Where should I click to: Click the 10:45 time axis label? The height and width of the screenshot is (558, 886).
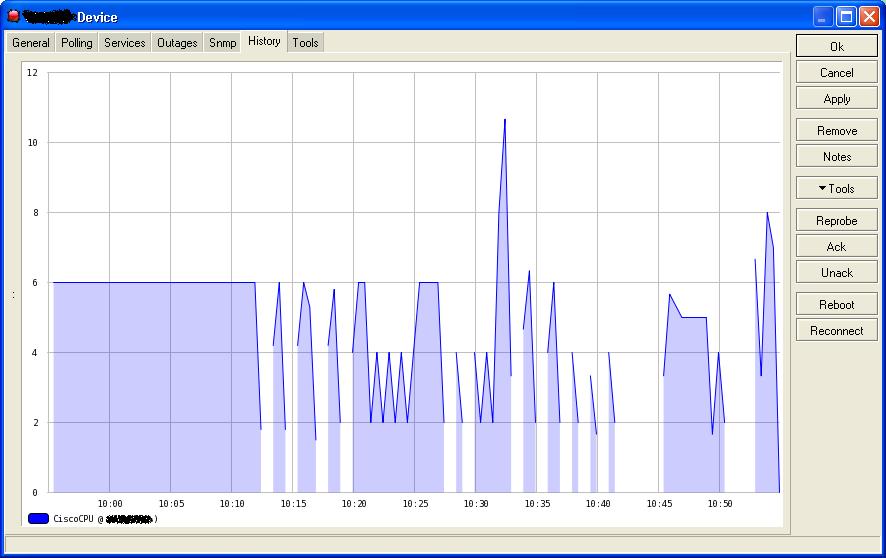(659, 504)
